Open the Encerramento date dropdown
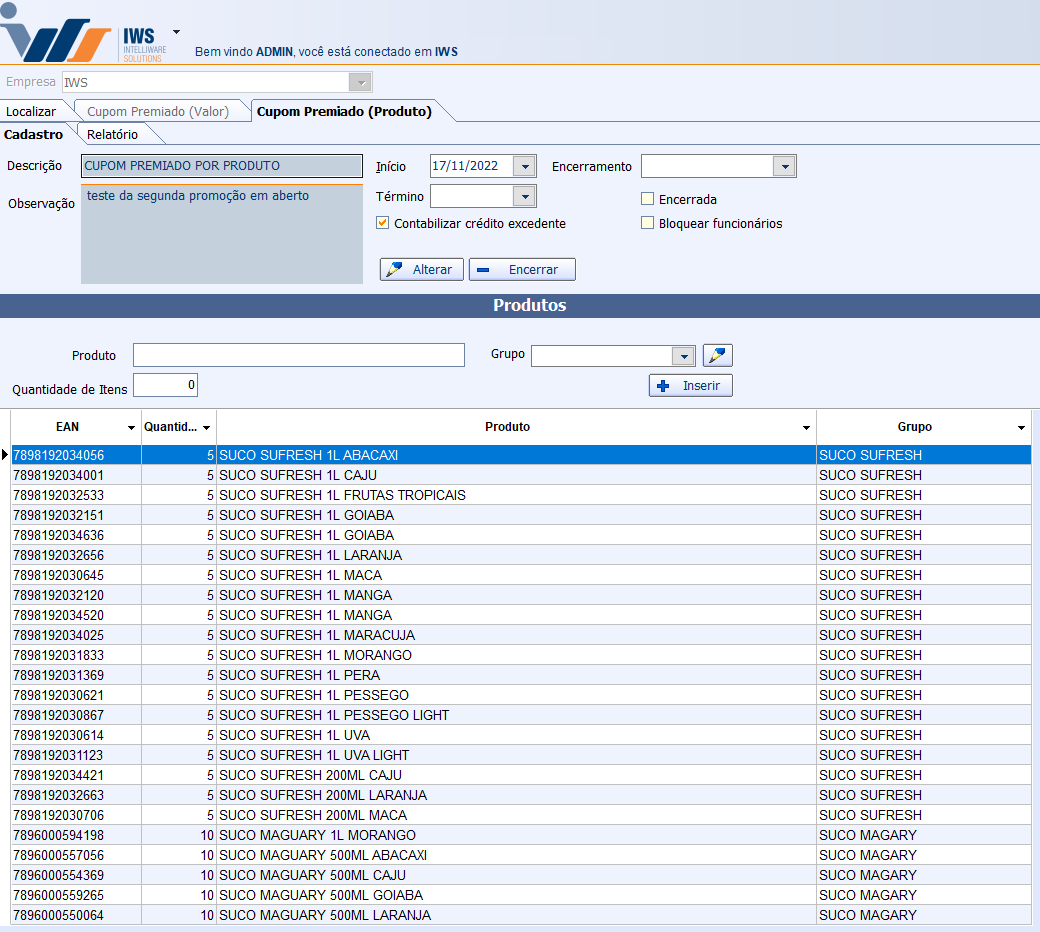1040x932 pixels. (x=784, y=166)
